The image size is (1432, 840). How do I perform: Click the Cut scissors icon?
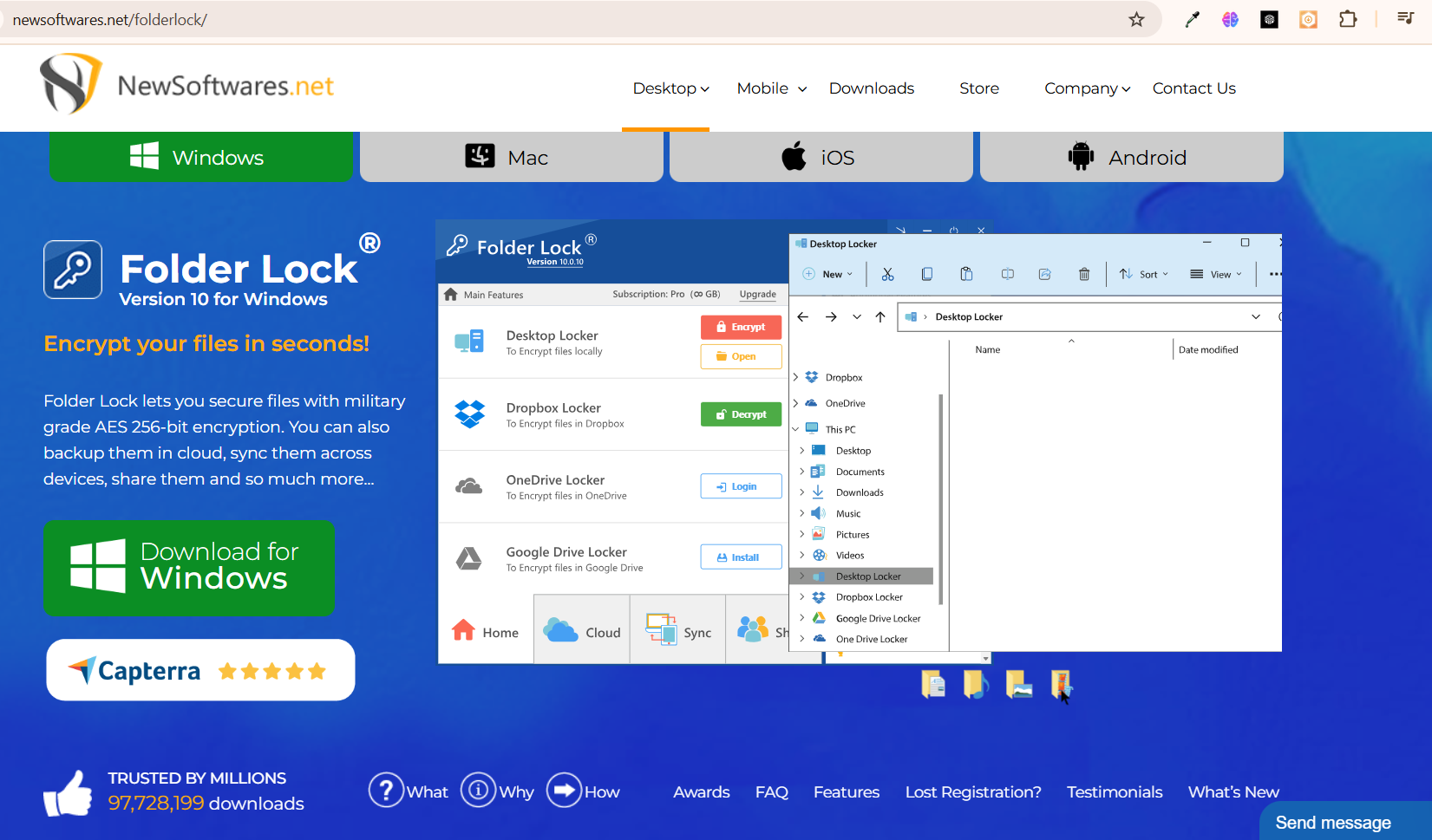coord(887,274)
